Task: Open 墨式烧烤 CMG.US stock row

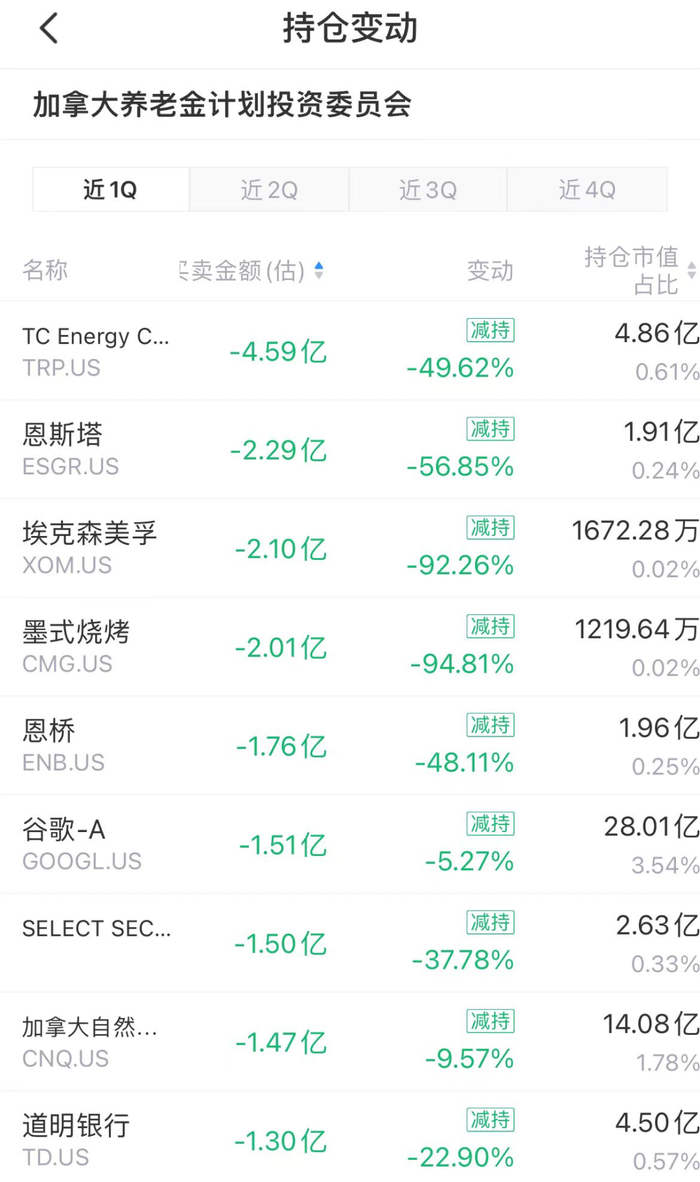Action: pos(76,647)
